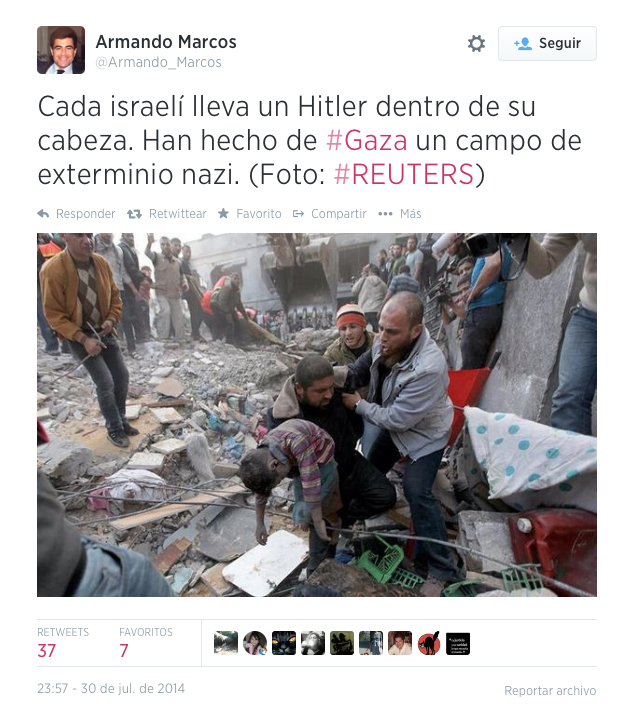Click the black text-square last avatar

pyautogui.click(x=458, y=643)
